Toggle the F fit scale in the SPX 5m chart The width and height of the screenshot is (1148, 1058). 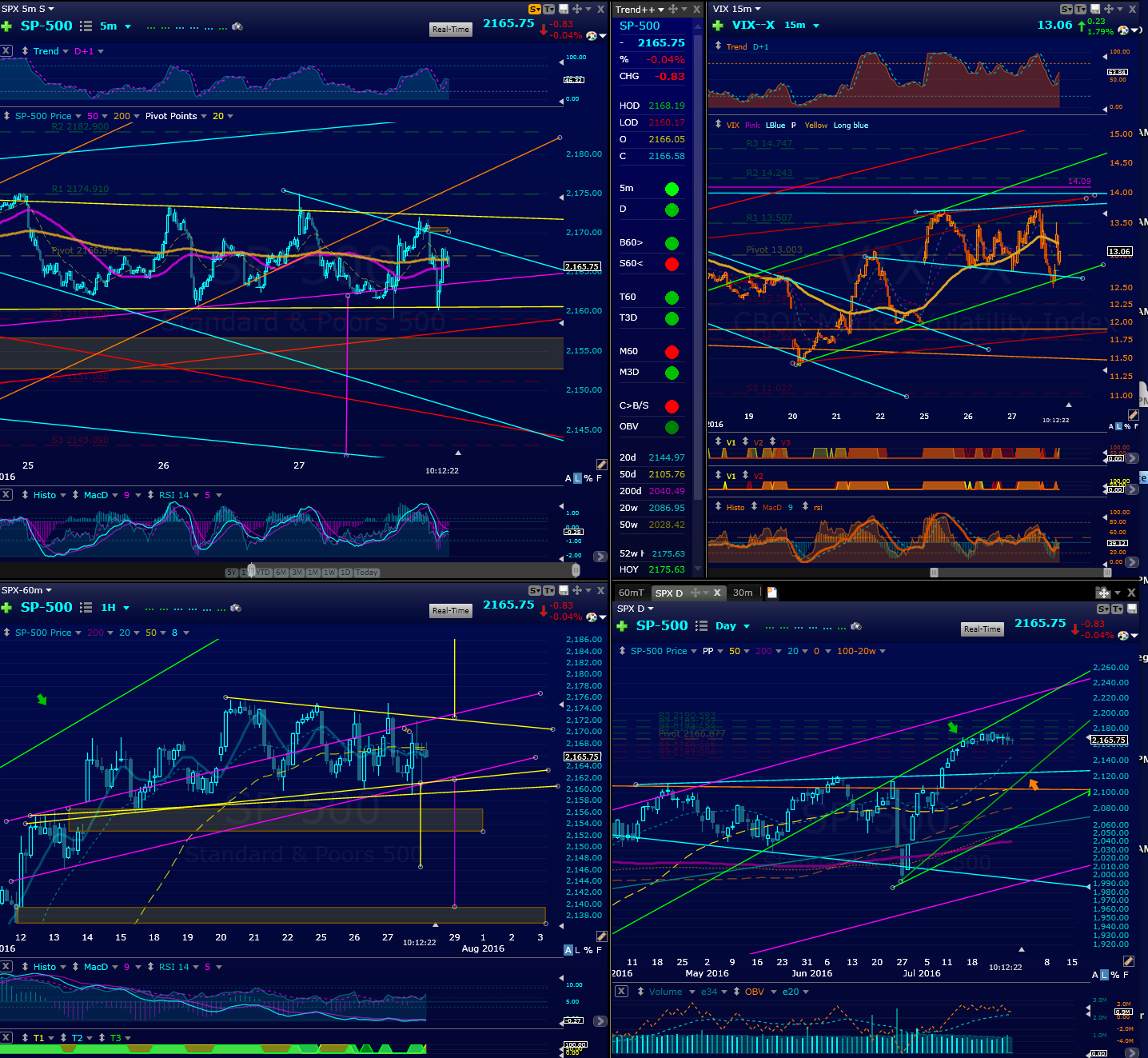pos(599,478)
